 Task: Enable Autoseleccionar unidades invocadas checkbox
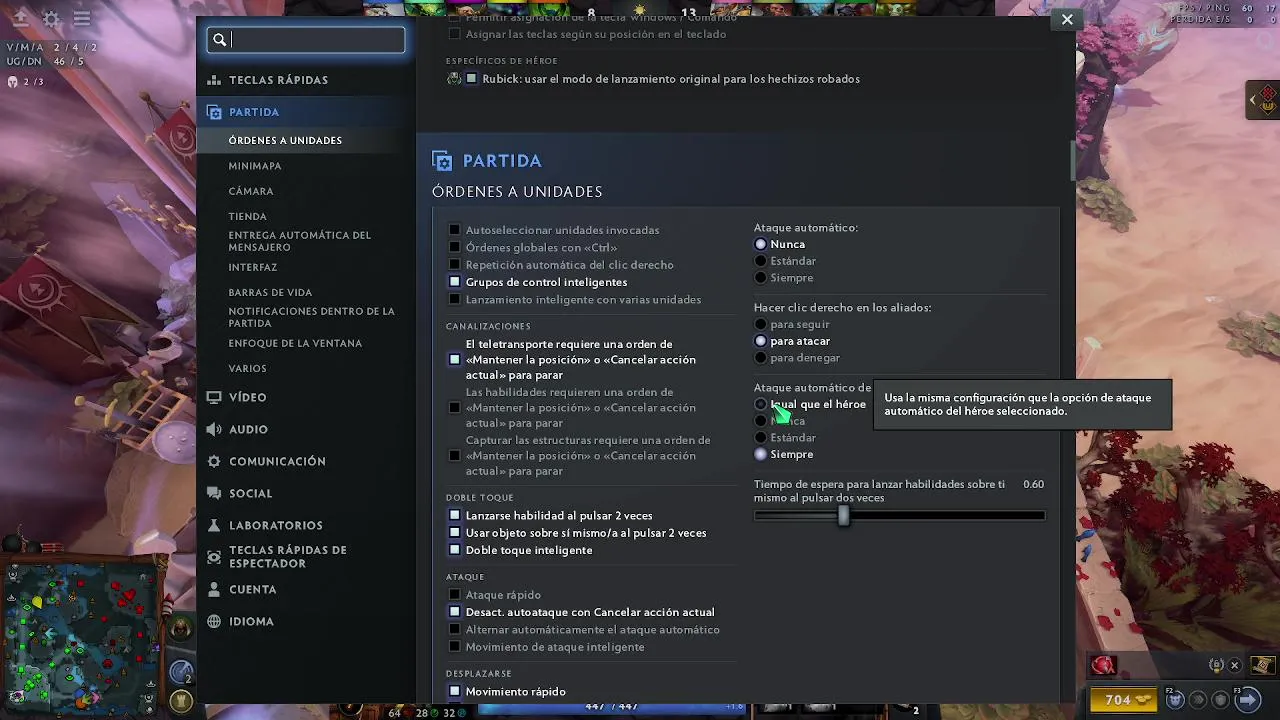click(x=454, y=230)
